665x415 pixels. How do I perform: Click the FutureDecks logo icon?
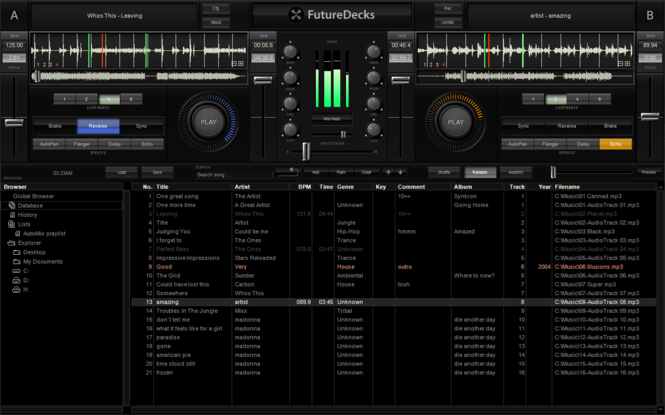[x=296, y=15]
